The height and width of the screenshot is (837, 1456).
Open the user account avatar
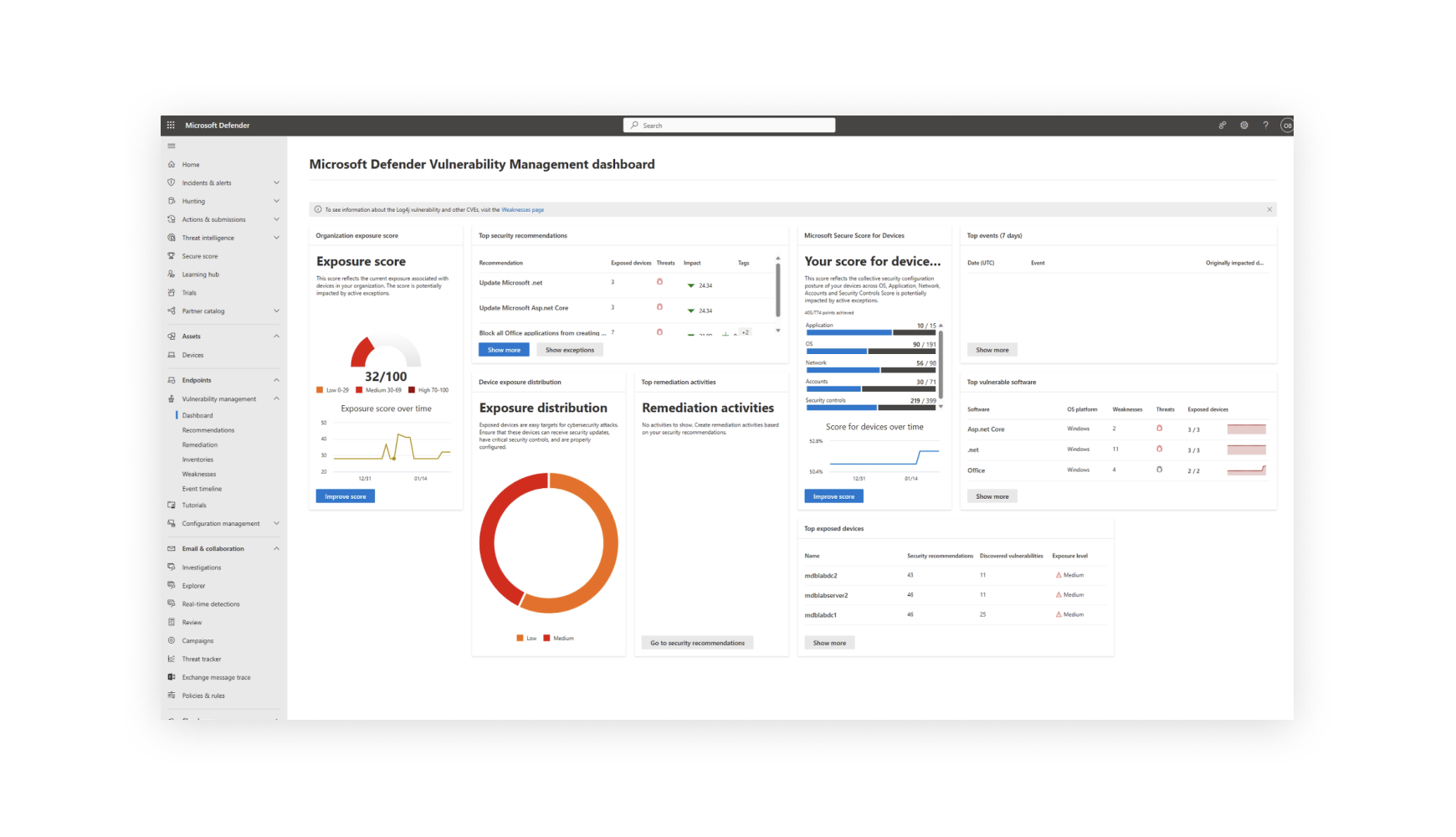(x=1287, y=126)
